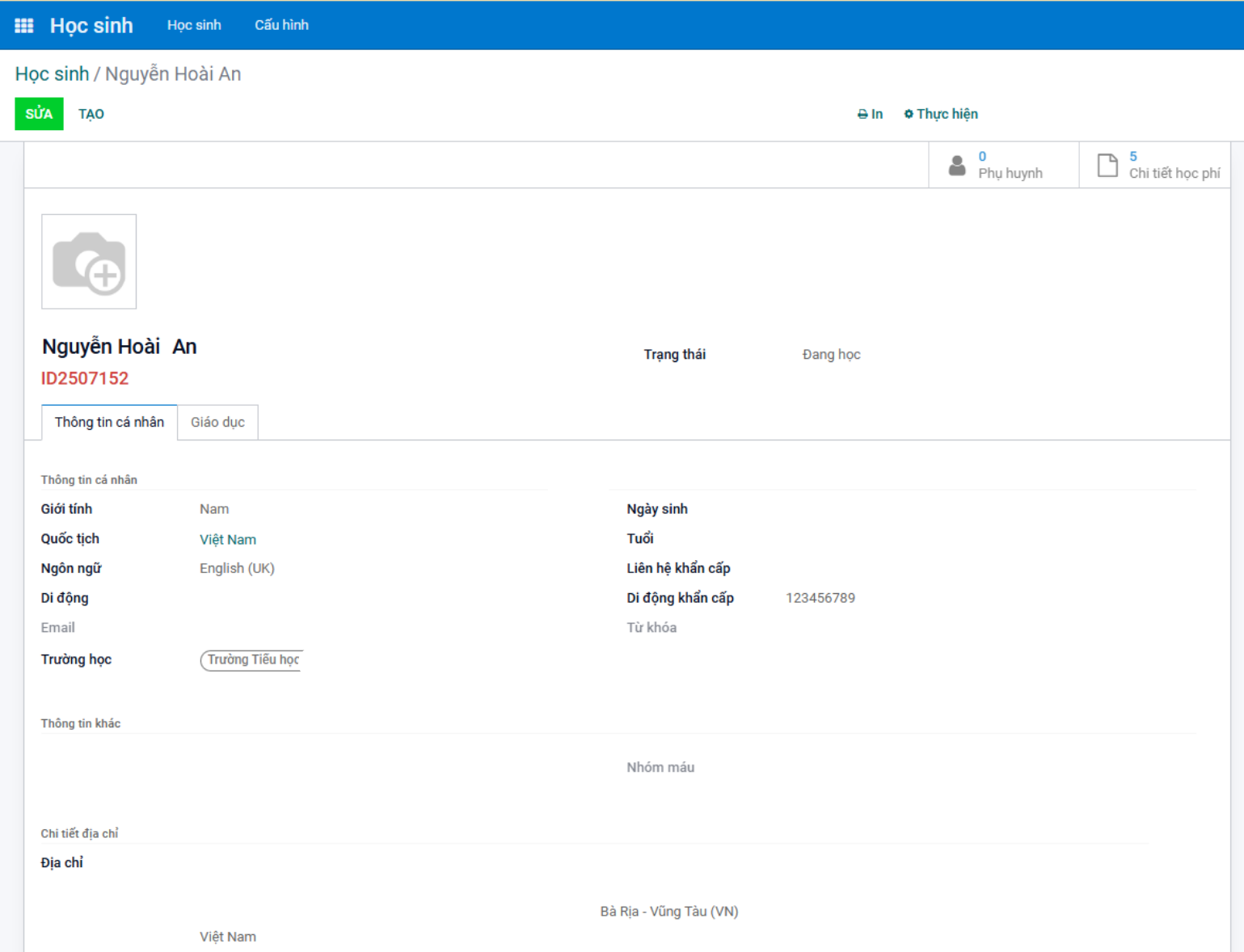Click the In print button

click(870, 114)
